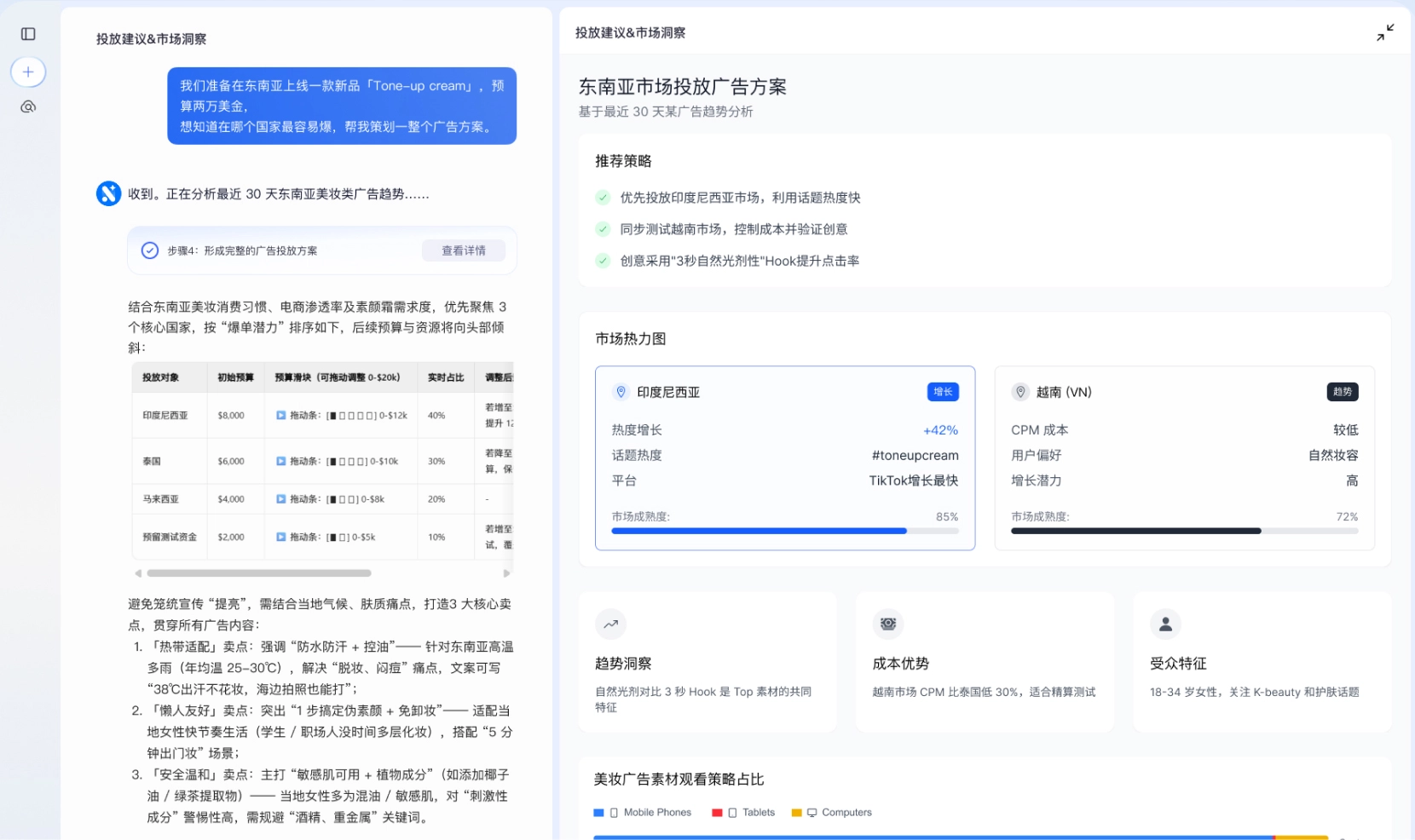Image resolution: width=1415 pixels, height=840 pixels.
Task: Click the money icon above 成本优势
Action: (x=887, y=624)
